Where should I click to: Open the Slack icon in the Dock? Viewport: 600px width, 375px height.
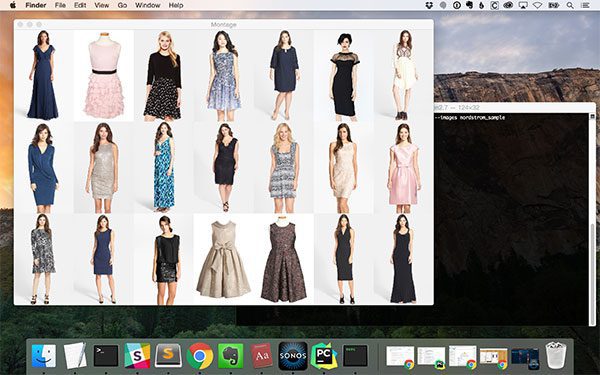pyautogui.click(x=137, y=355)
